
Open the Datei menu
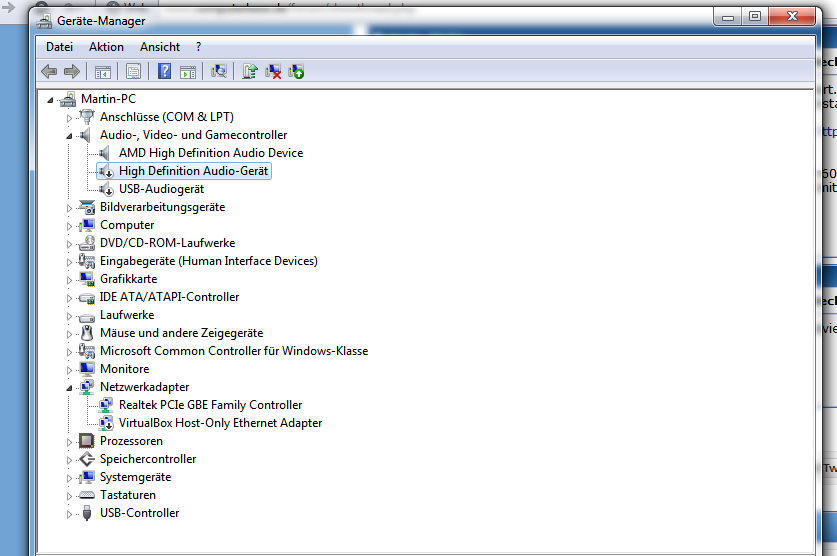pos(59,47)
